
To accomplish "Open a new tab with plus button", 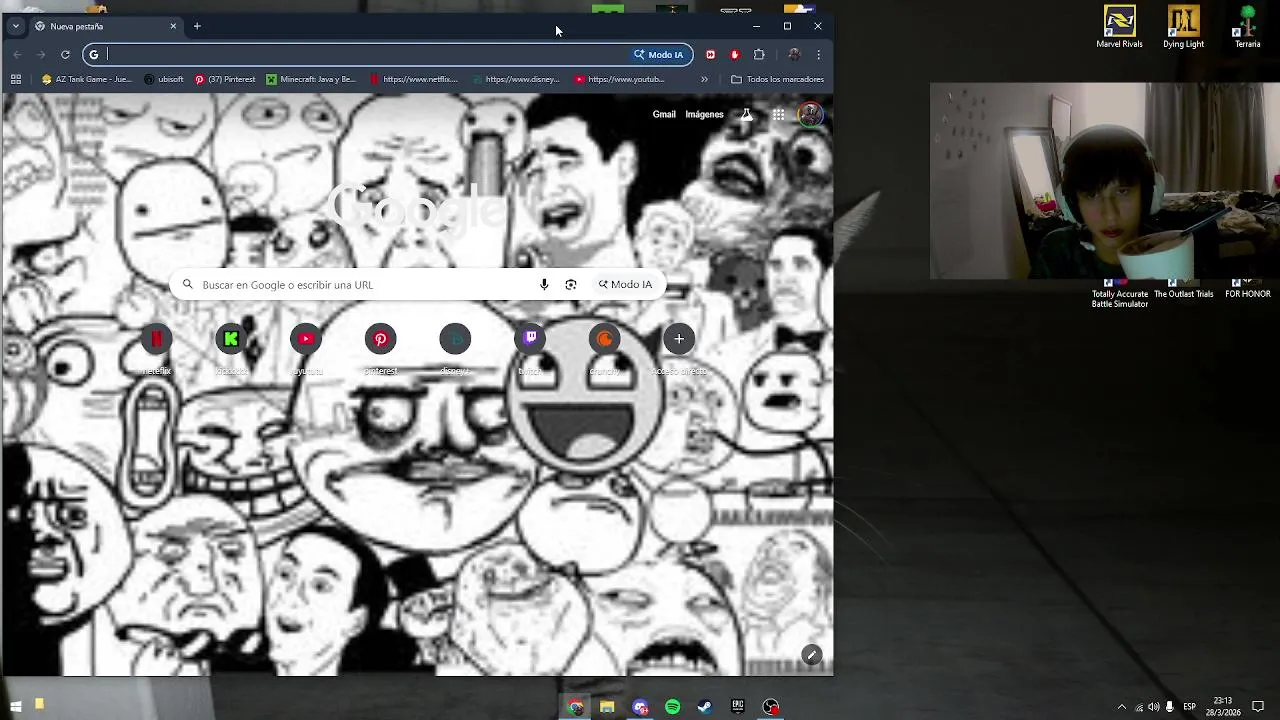I will (197, 26).
